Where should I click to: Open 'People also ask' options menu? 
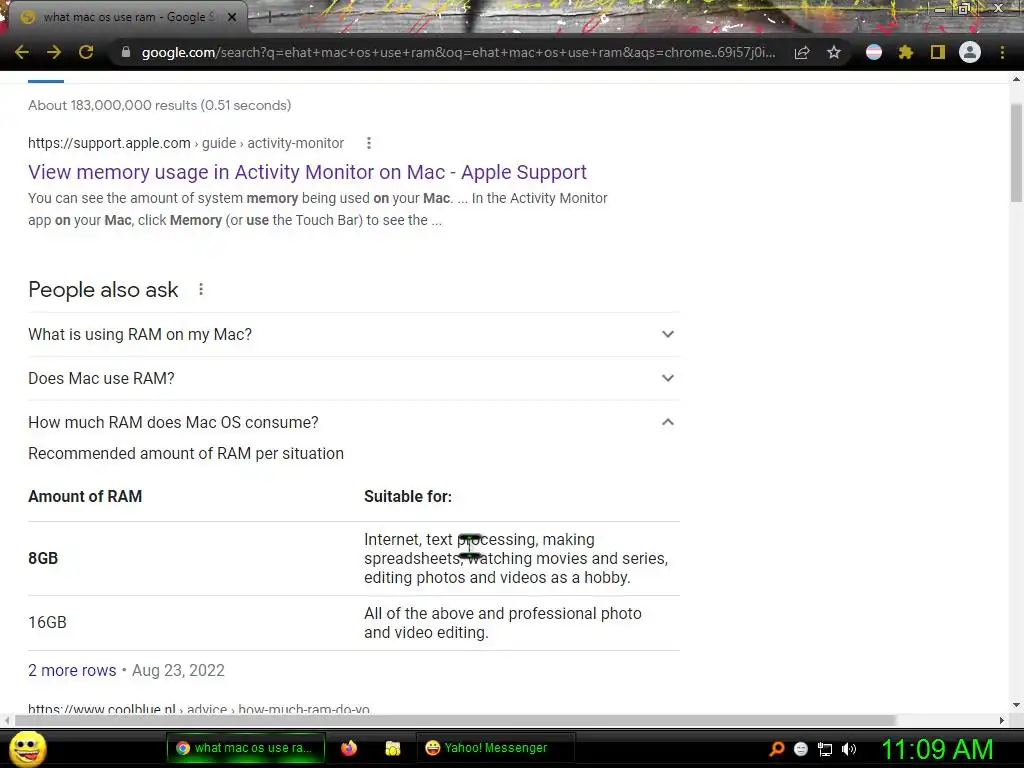point(201,289)
